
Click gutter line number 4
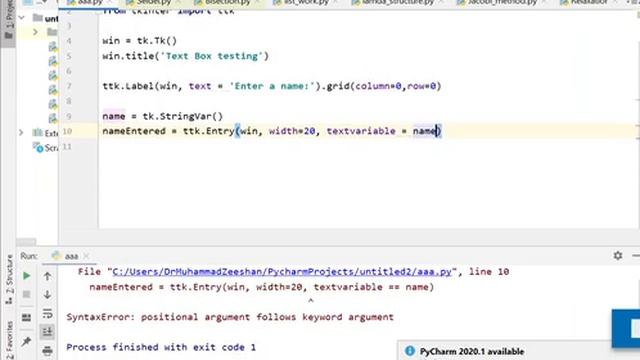pos(69,41)
